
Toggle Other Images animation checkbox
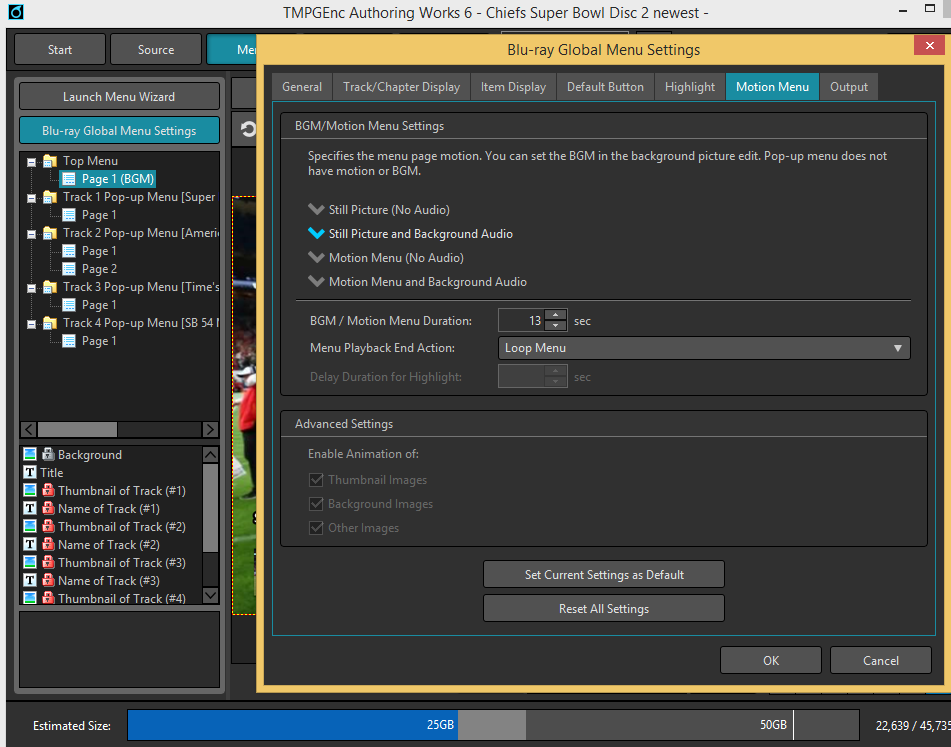(x=316, y=528)
